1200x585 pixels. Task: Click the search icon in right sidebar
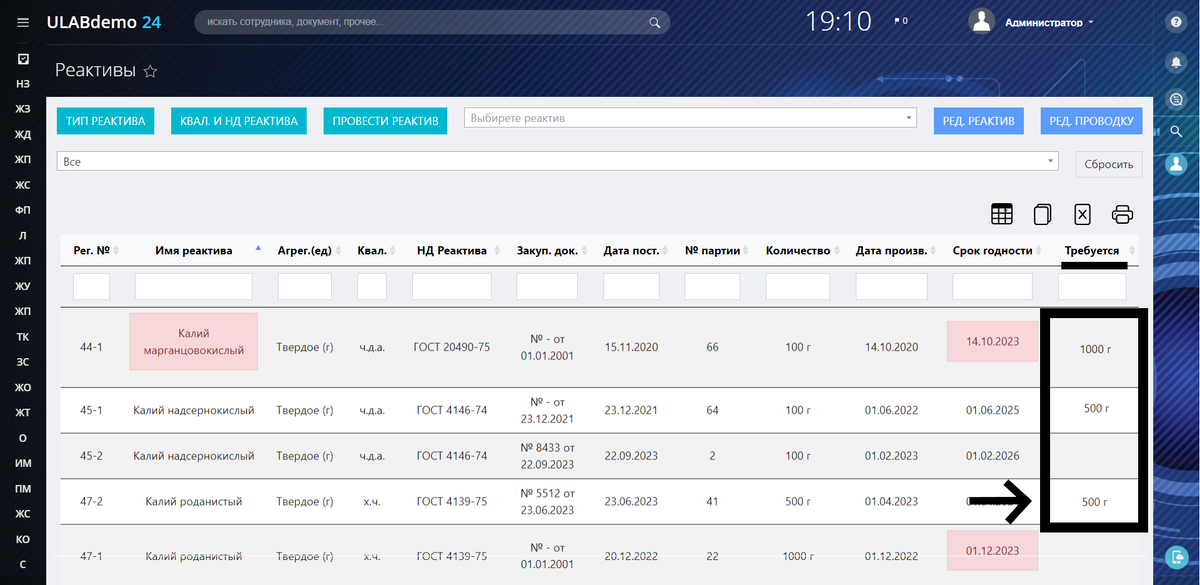pyautogui.click(x=1176, y=131)
